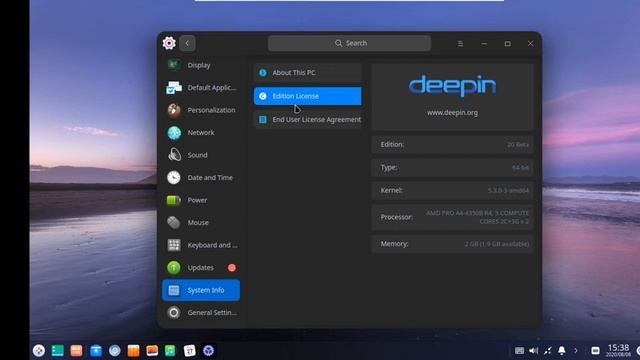The height and width of the screenshot is (360, 640).
Task: Open Keyboard and Language settings
Action: click(x=201, y=245)
